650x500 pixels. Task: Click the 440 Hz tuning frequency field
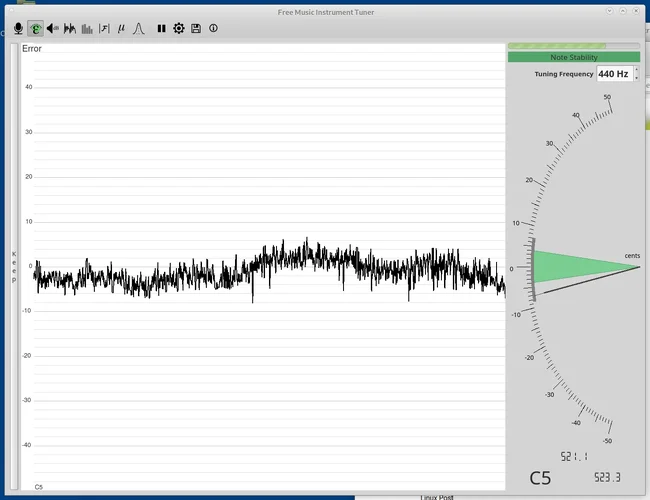[613, 74]
